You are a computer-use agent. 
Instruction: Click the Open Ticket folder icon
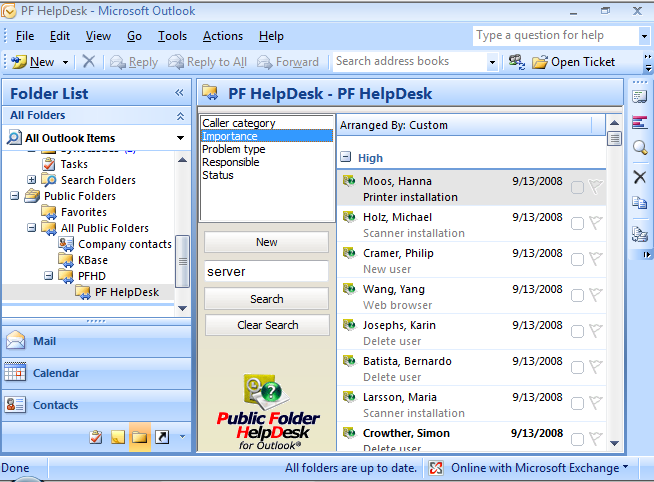539,62
